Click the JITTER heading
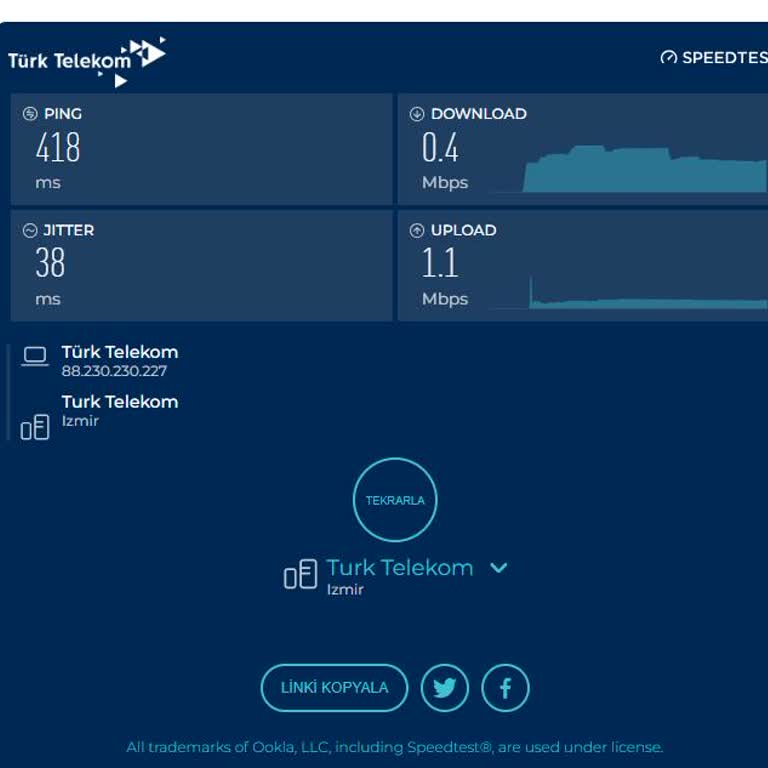768x768 pixels. click(x=69, y=230)
